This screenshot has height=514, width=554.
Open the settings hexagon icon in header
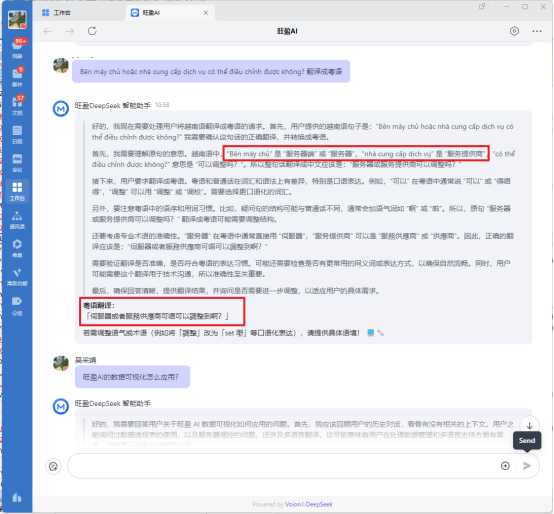514,31
